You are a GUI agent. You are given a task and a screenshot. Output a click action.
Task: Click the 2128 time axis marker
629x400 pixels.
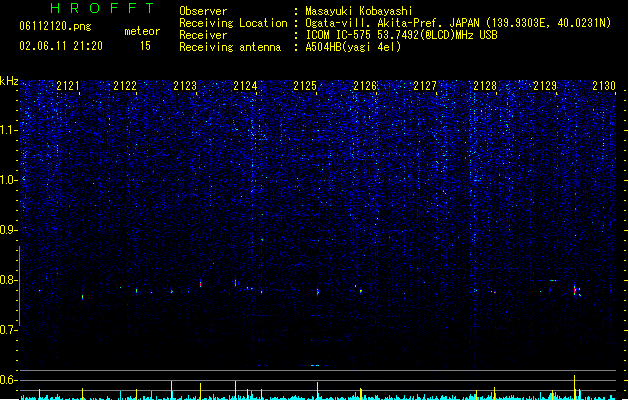click(485, 86)
